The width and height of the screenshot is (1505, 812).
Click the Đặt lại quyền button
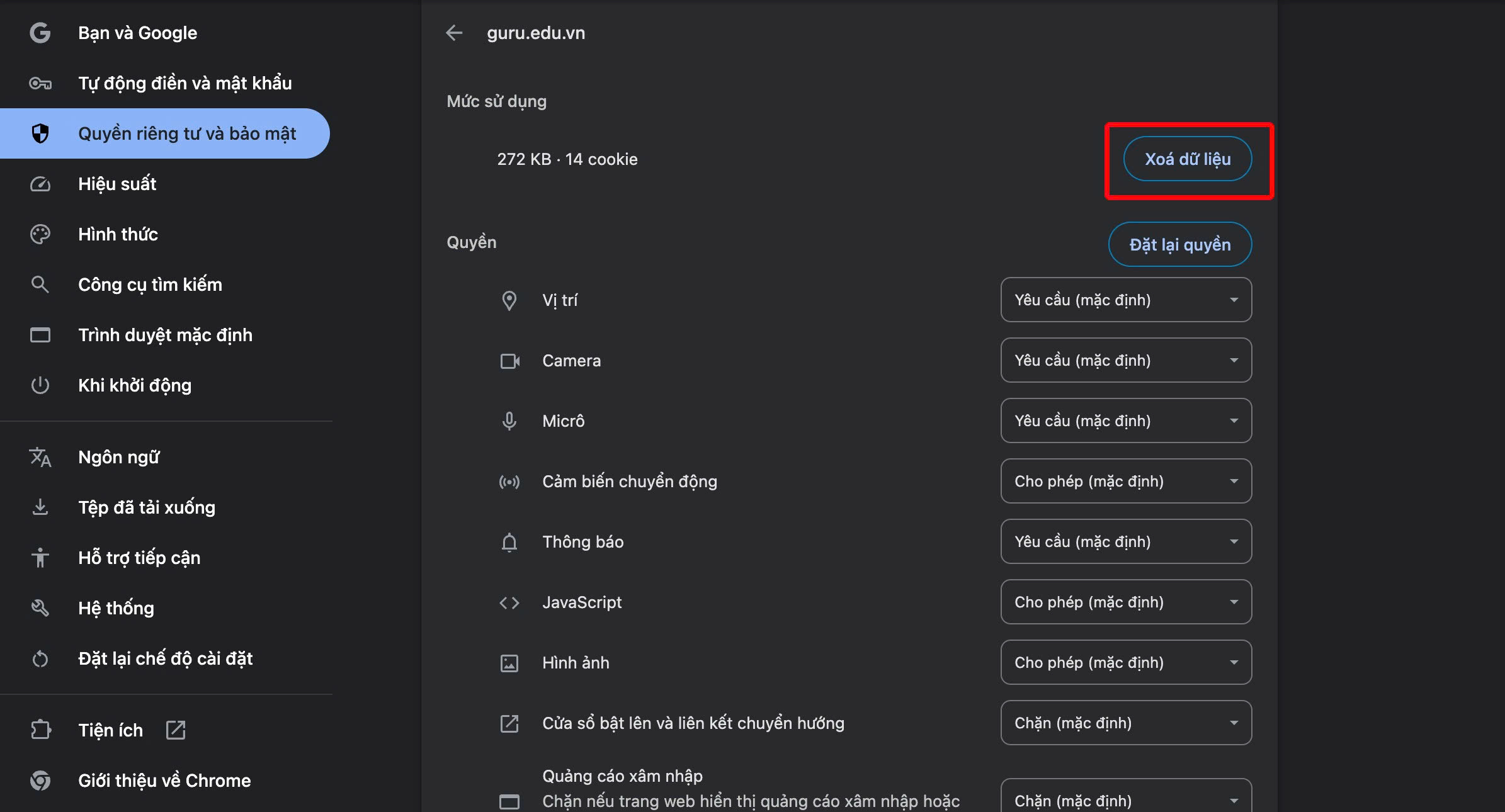(x=1180, y=244)
